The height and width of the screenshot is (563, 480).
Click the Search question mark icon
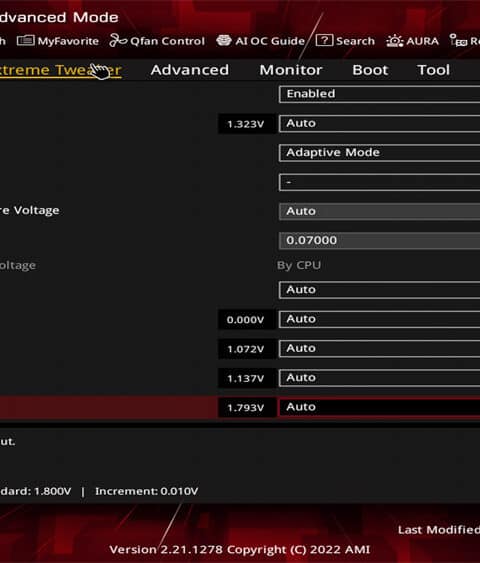pos(324,40)
